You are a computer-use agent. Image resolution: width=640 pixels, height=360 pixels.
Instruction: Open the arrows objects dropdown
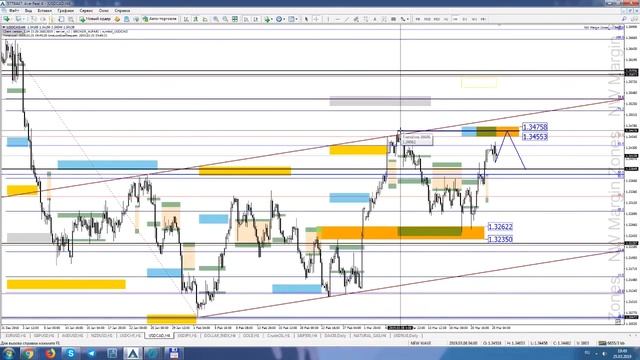point(408,19)
